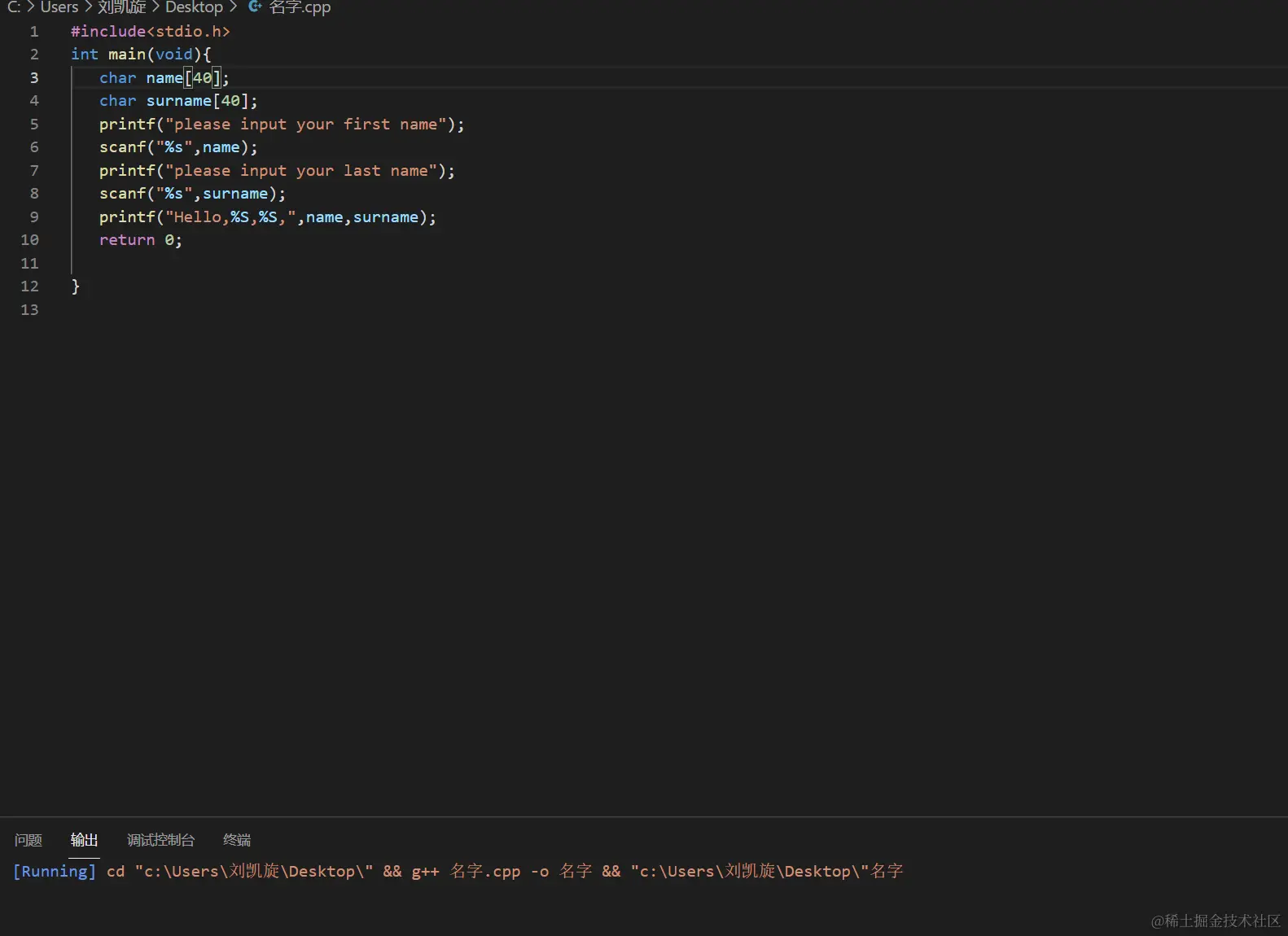Click the [Running] label in the output

(x=55, y=872)
